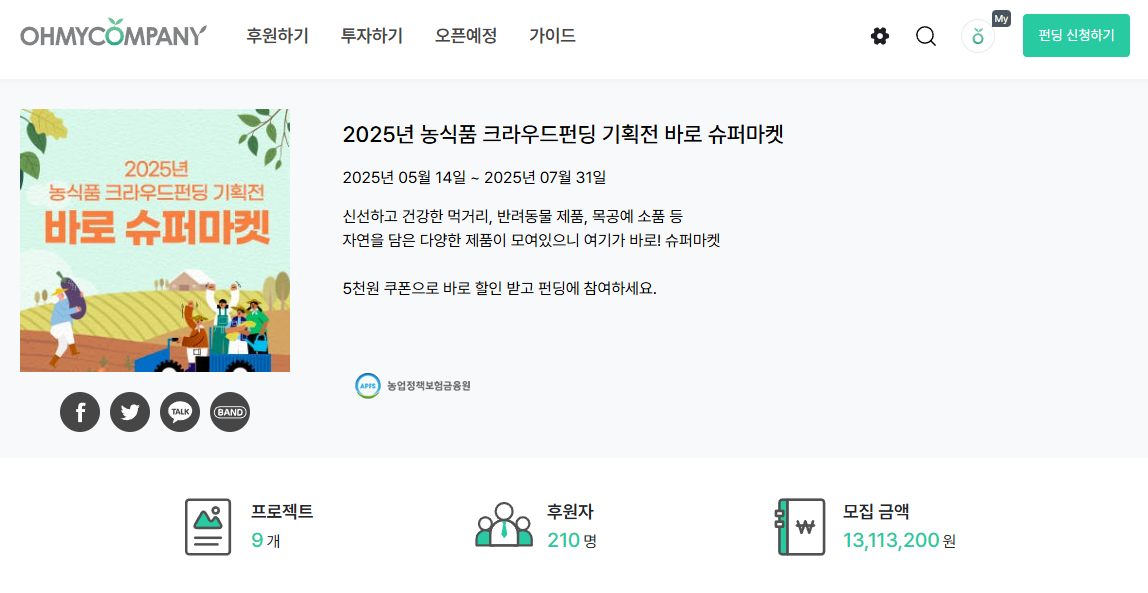Click the 후원자 people icon
This screenshot has width=1148, height=593.
coord(504,525)
